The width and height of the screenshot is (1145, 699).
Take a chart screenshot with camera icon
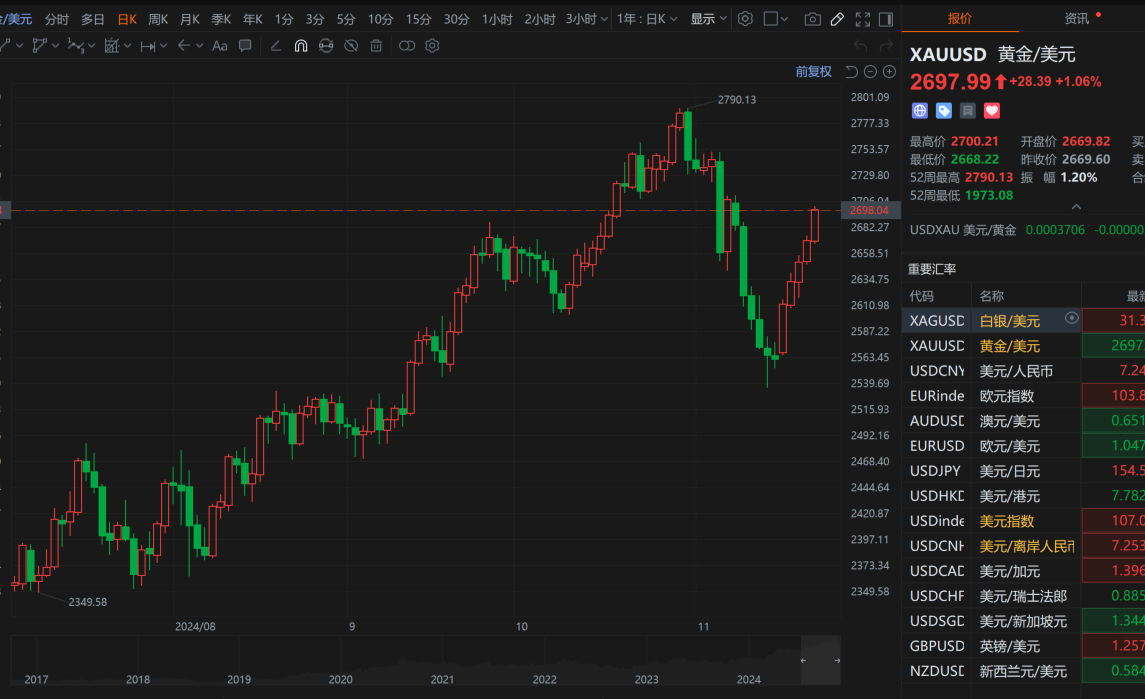812,19
